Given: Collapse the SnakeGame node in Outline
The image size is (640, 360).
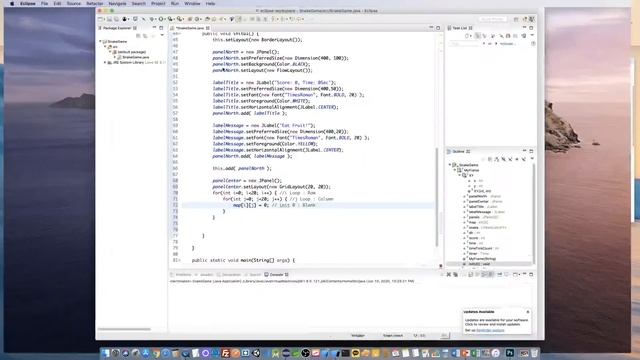Looking at the screenshot, I should (450, 165).
